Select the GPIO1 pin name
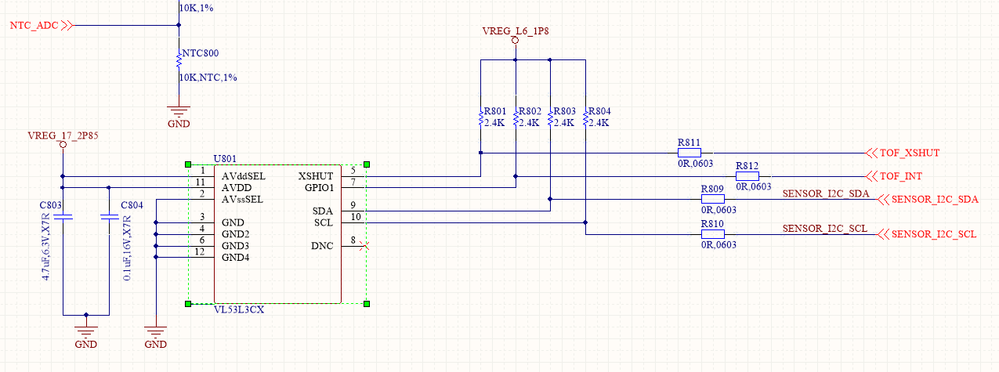This screenshot has width=999, height=372. pos(317,188)
